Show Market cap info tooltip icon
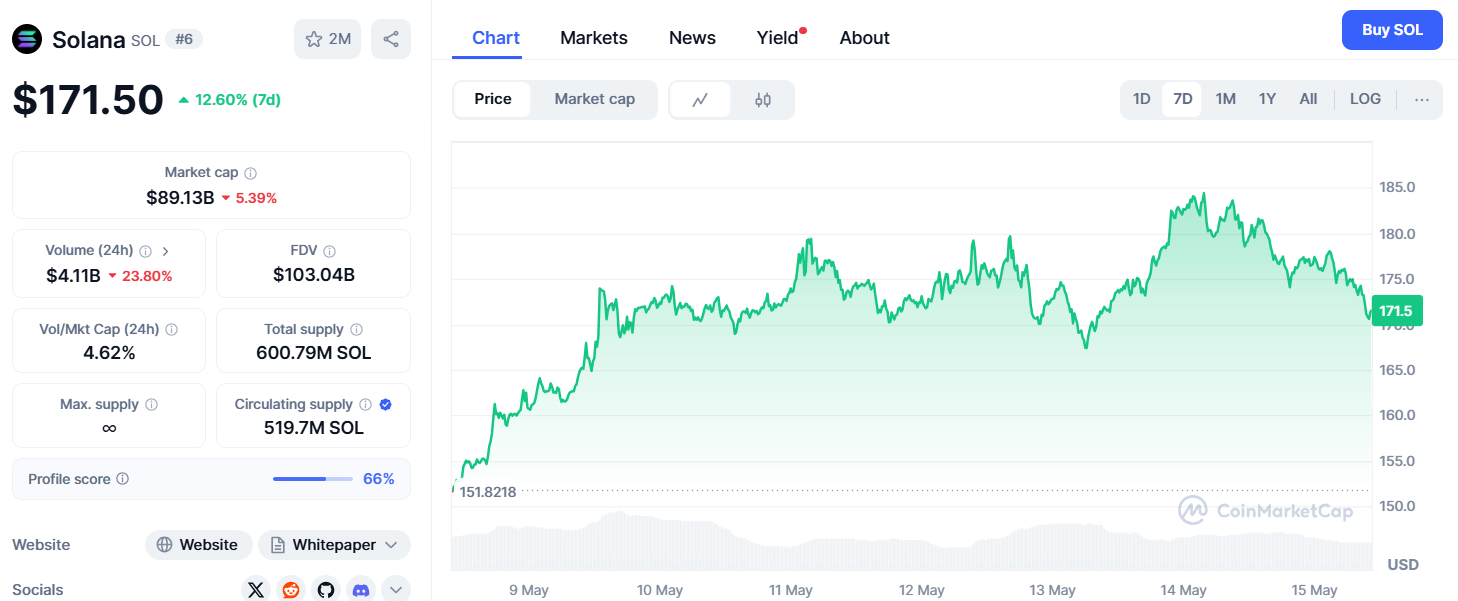This screenshot has width=1458, height=601. pyautogui.click(x=251, y=173)
